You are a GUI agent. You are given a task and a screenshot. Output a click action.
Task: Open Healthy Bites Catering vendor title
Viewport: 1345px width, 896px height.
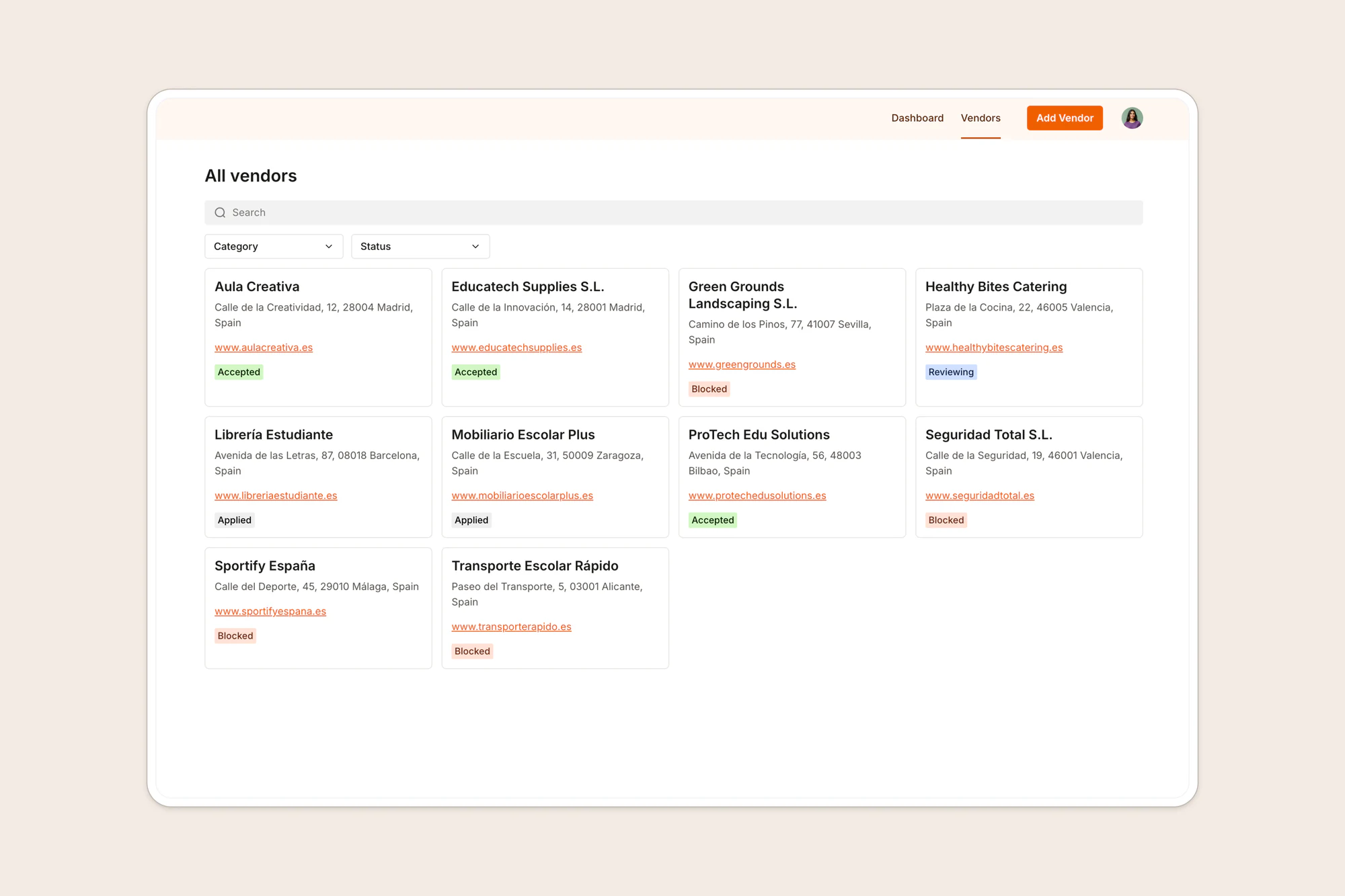(x=996, y=286)
